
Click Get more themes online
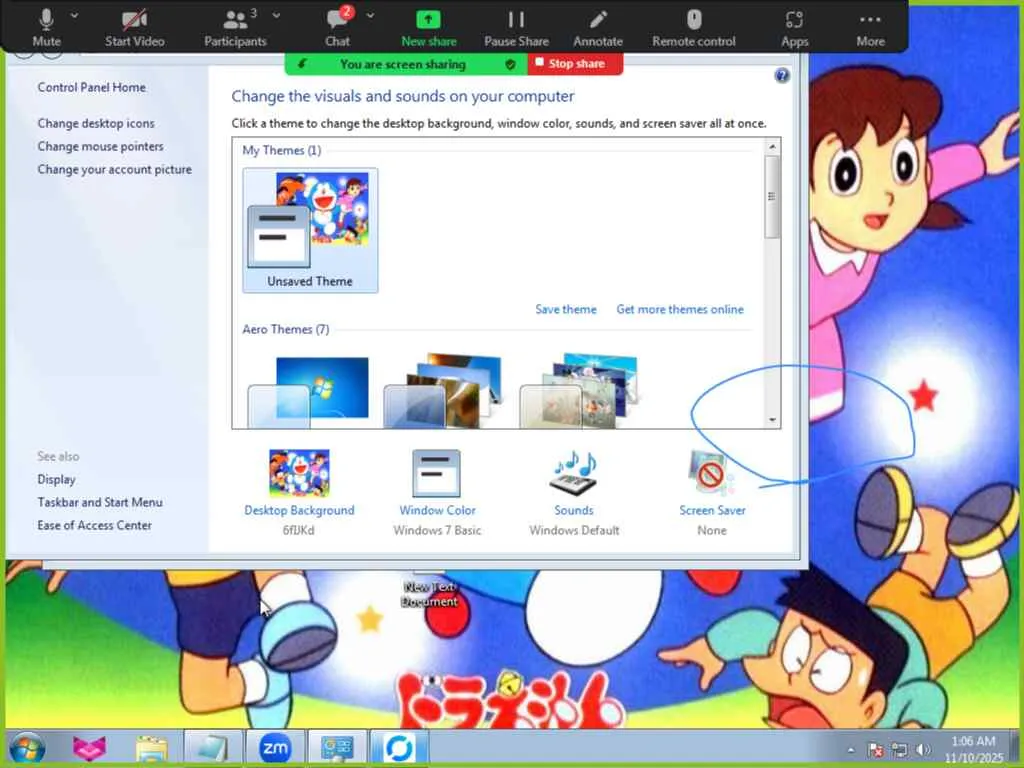click(680, 310)
